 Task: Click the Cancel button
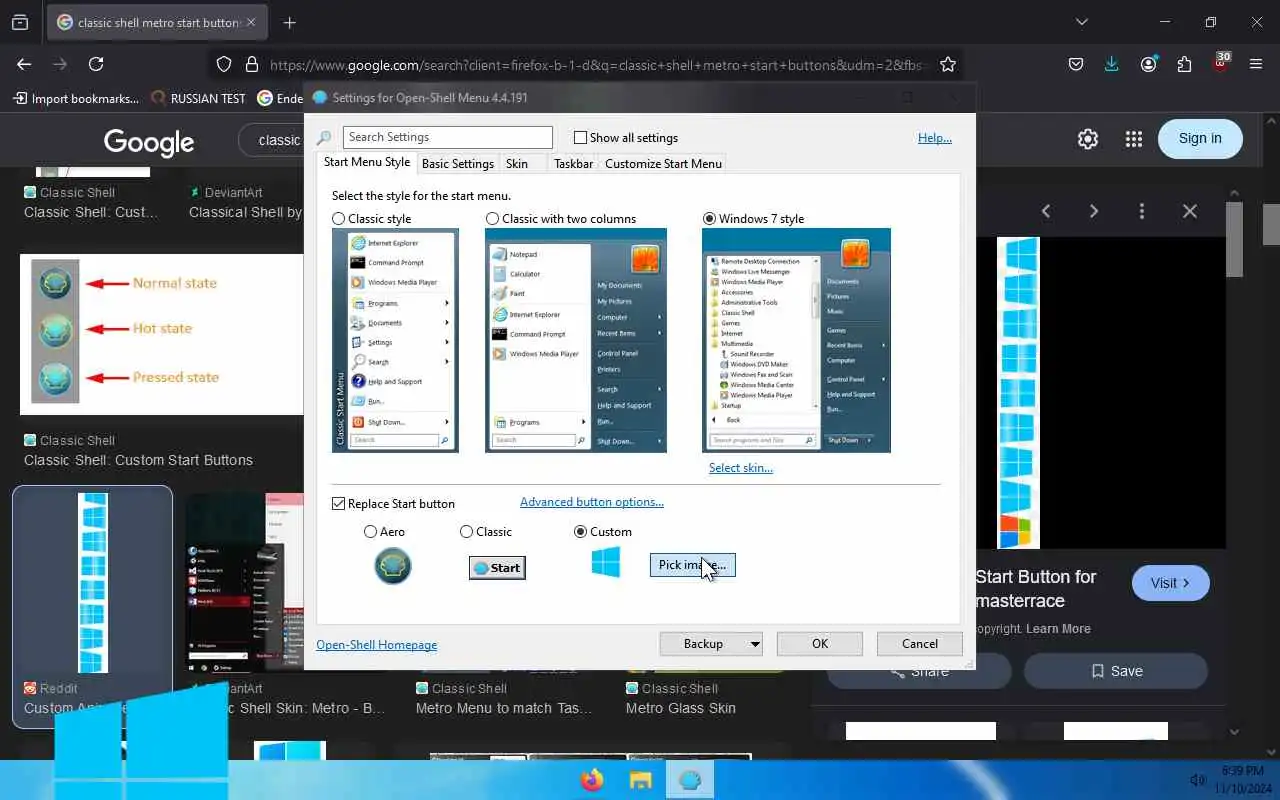920,644
